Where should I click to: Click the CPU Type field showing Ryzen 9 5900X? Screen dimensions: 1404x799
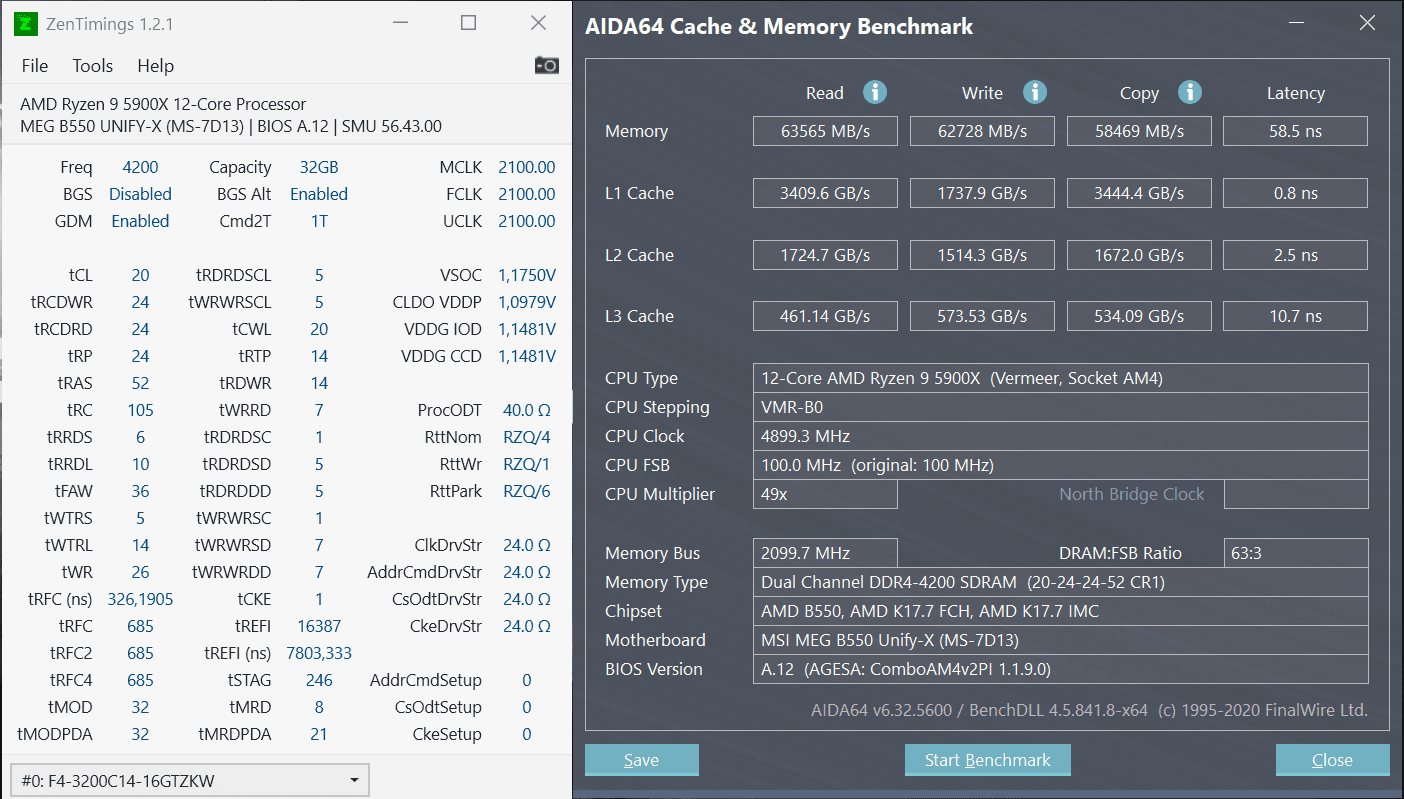point(1060,378)
